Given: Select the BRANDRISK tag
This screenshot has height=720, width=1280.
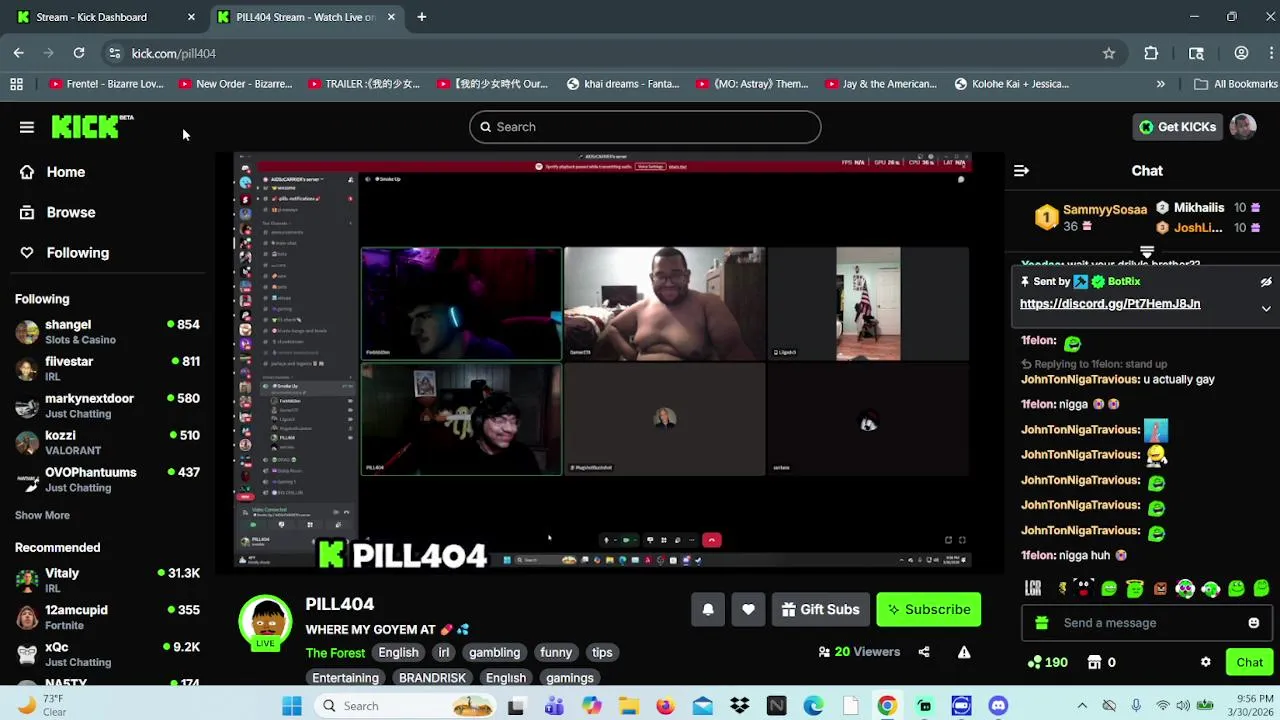Looking at the screenshot, I should coord(432,677).
